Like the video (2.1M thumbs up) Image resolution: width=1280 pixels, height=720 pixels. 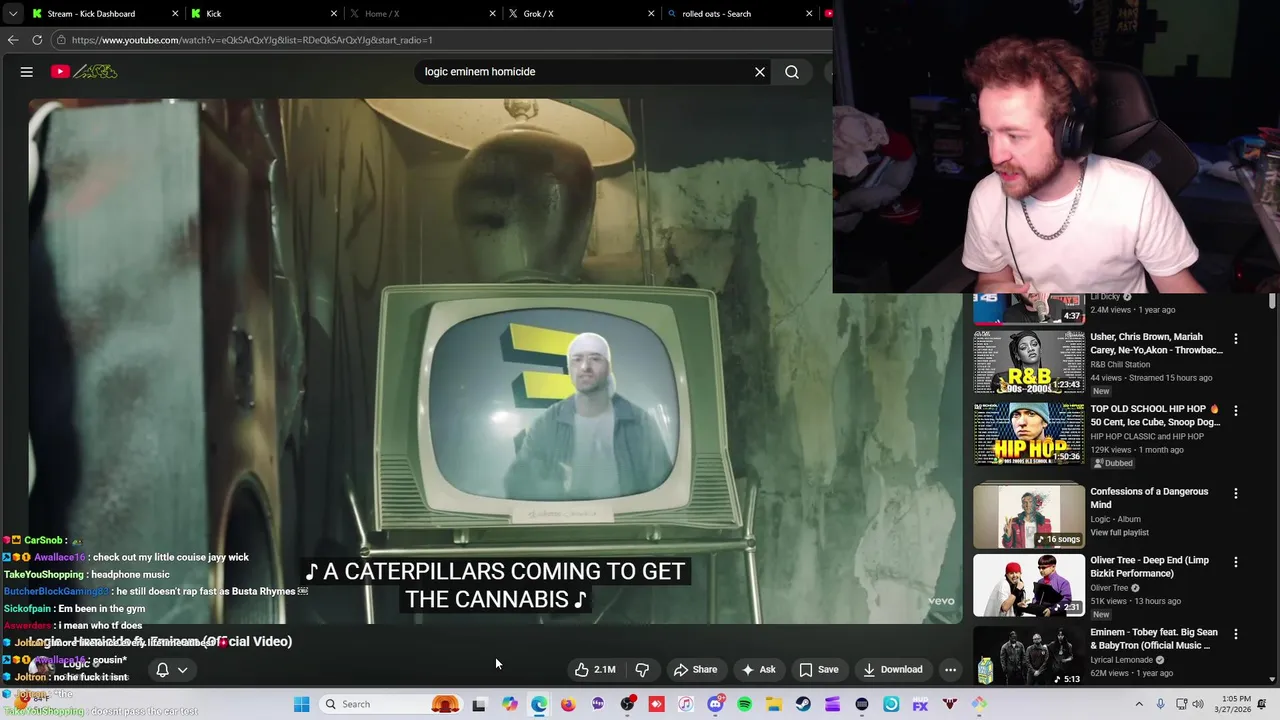595,670
